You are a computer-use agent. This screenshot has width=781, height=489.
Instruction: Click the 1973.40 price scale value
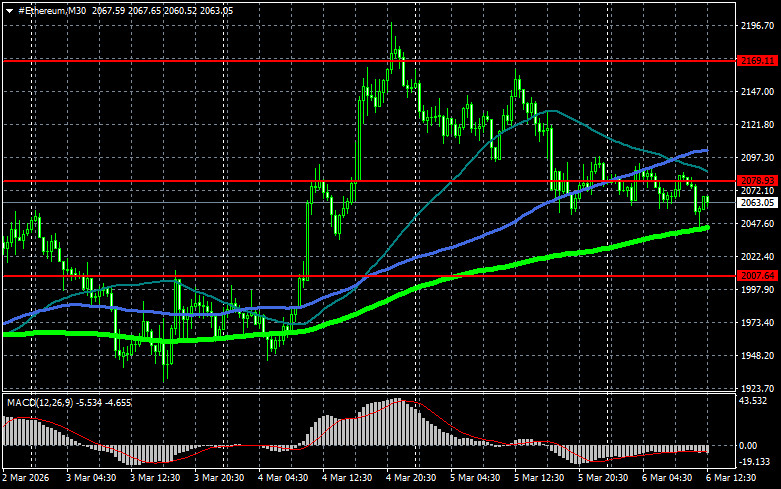758,323
